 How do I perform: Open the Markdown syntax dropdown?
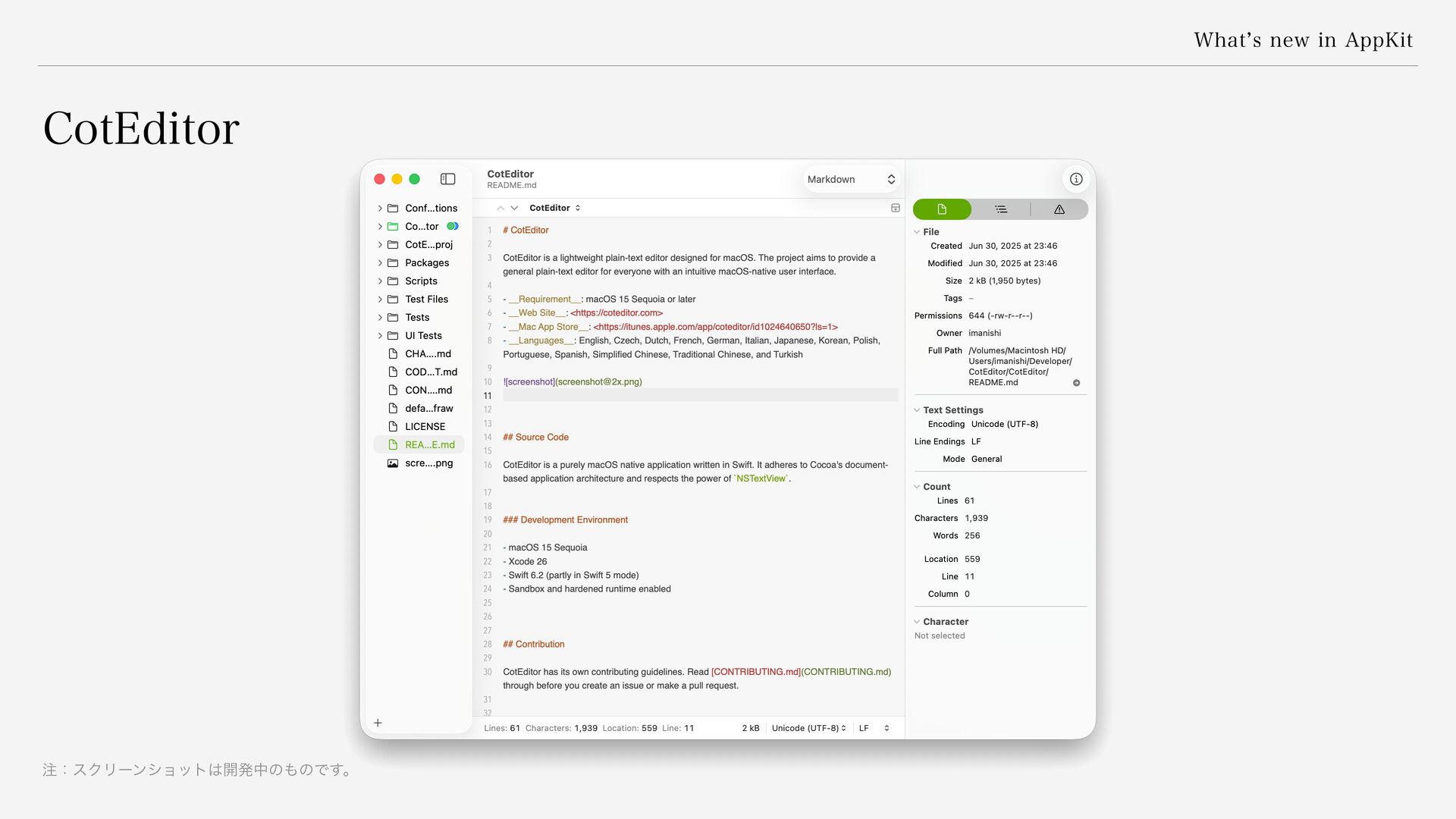tap(851, 179)
